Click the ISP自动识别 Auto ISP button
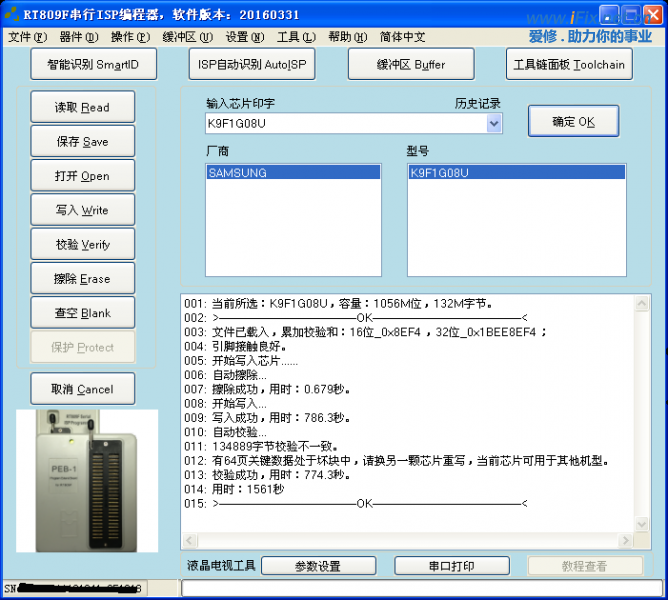 click(x=250, y=64)
